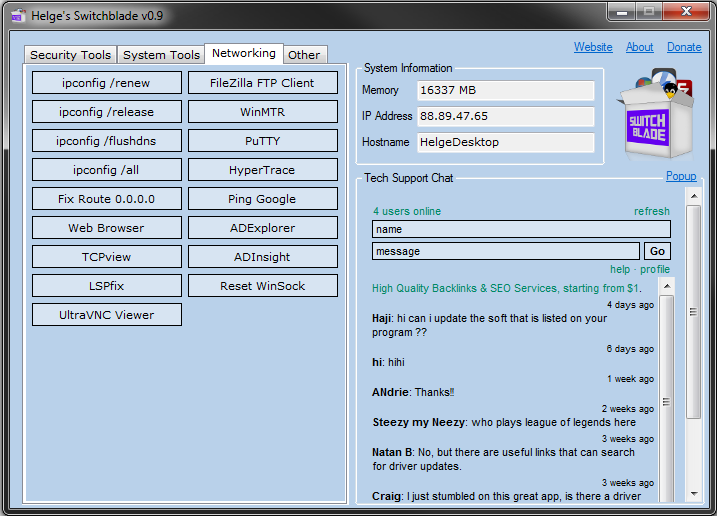Click the Donate link
This screenshot has height=516, width=717.
[x=684, y=47]
